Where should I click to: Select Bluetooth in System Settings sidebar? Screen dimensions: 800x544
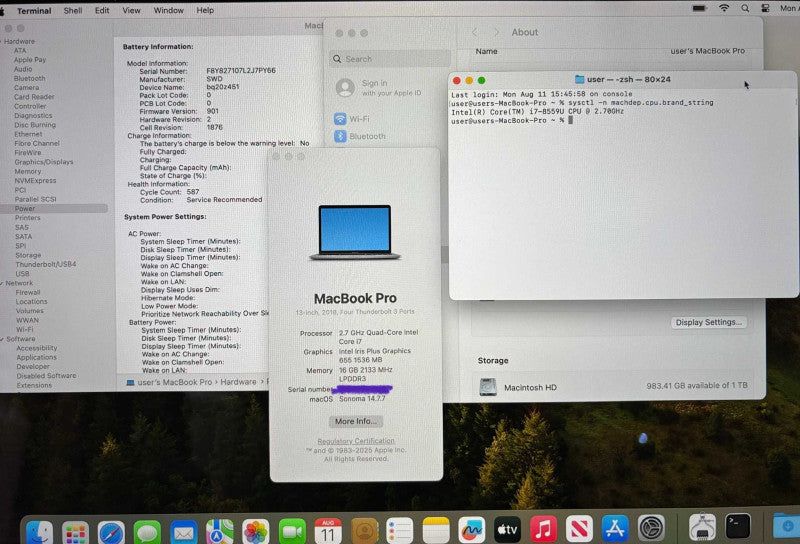(367, 136)
